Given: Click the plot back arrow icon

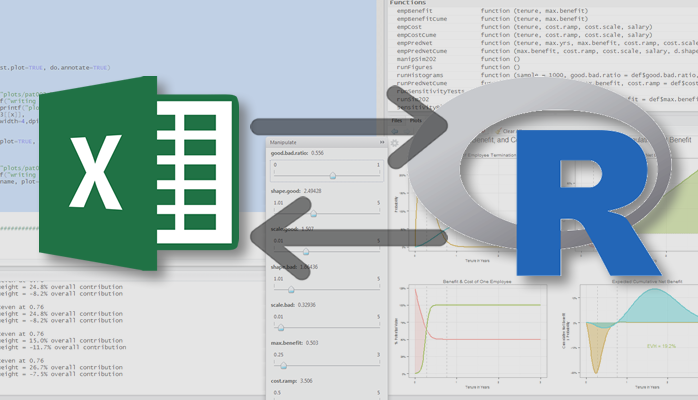Looking at the screenshot, I should tap(394, 131).
